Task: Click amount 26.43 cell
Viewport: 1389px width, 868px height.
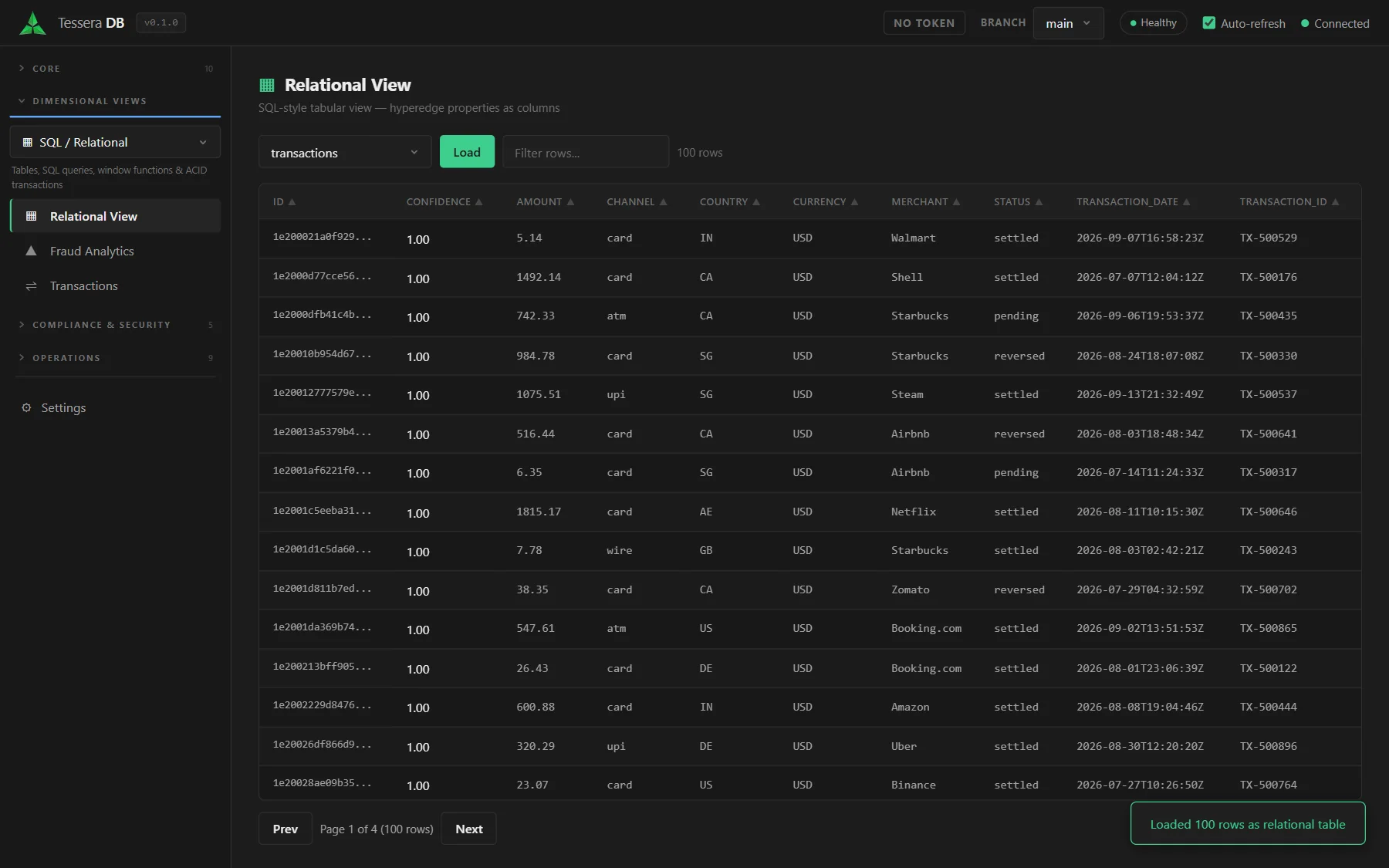Action: coord(532,668)
